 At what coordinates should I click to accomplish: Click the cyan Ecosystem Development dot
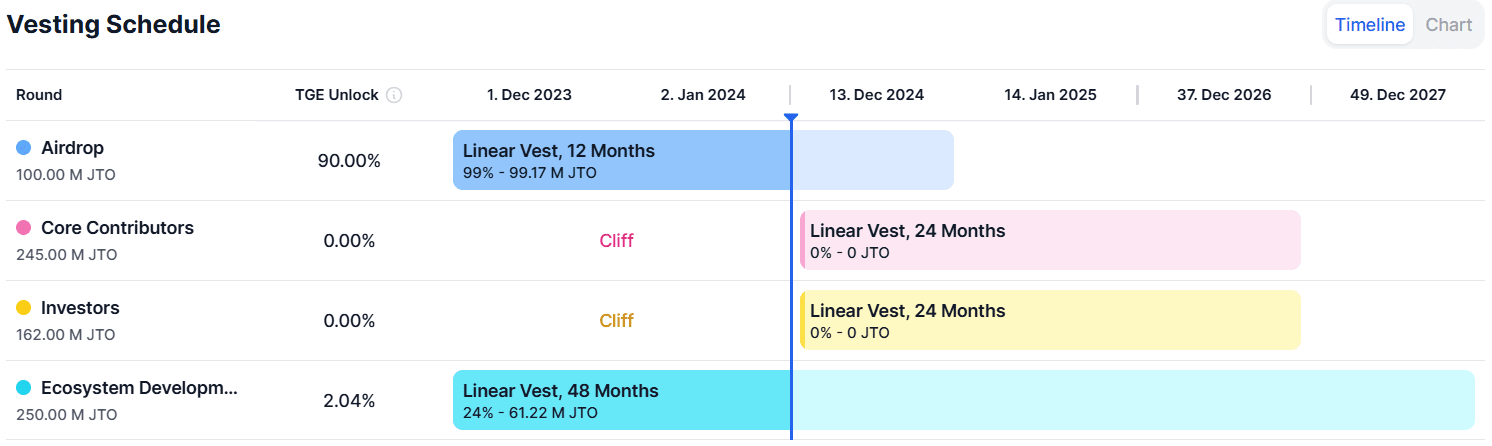(24, 388)
